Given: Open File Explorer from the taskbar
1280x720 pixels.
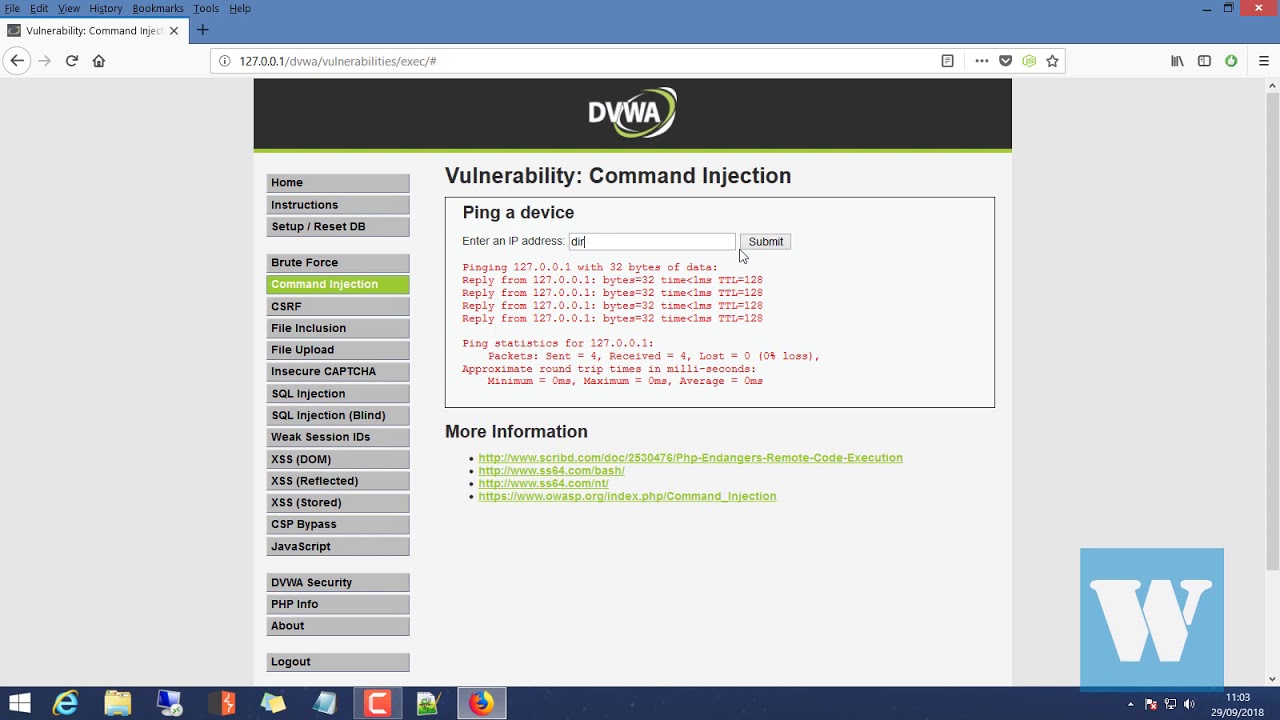Looking at the screenshot, I should coord(118,704).
